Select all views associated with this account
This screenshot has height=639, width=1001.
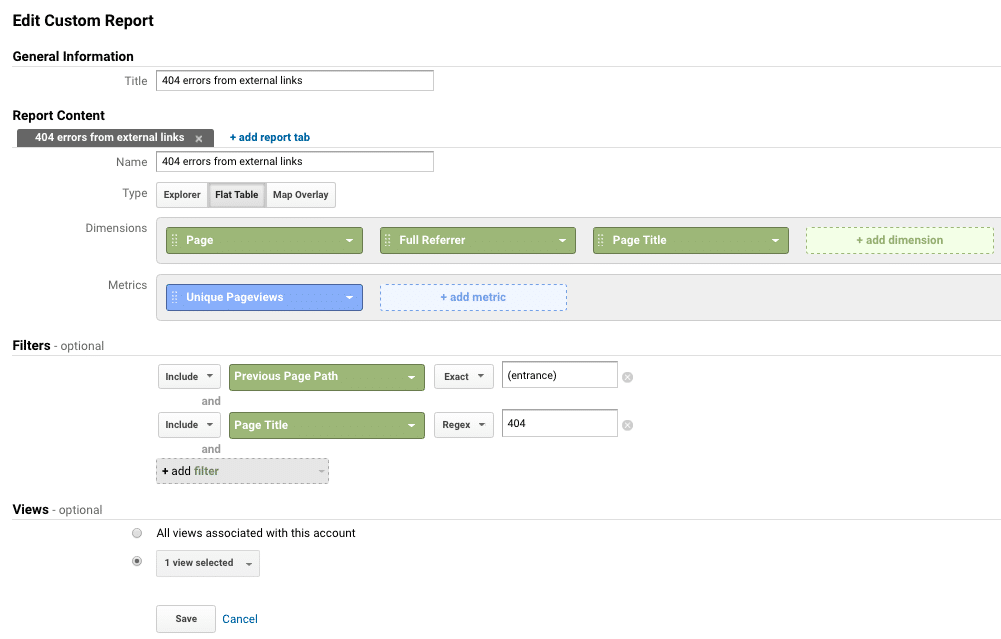pos(137,533)
